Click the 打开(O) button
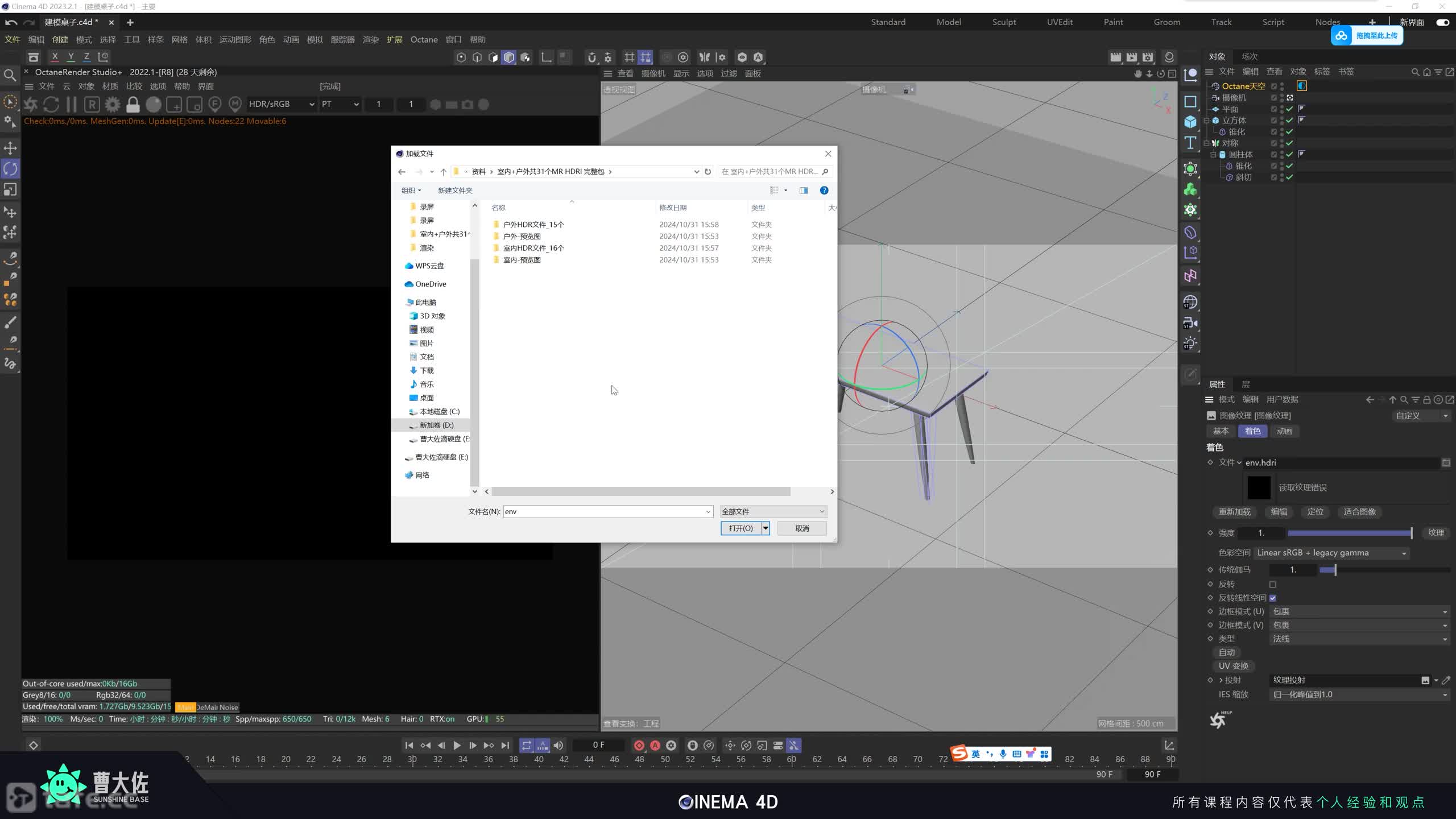 pyautogui.click(x=741, y=528)
